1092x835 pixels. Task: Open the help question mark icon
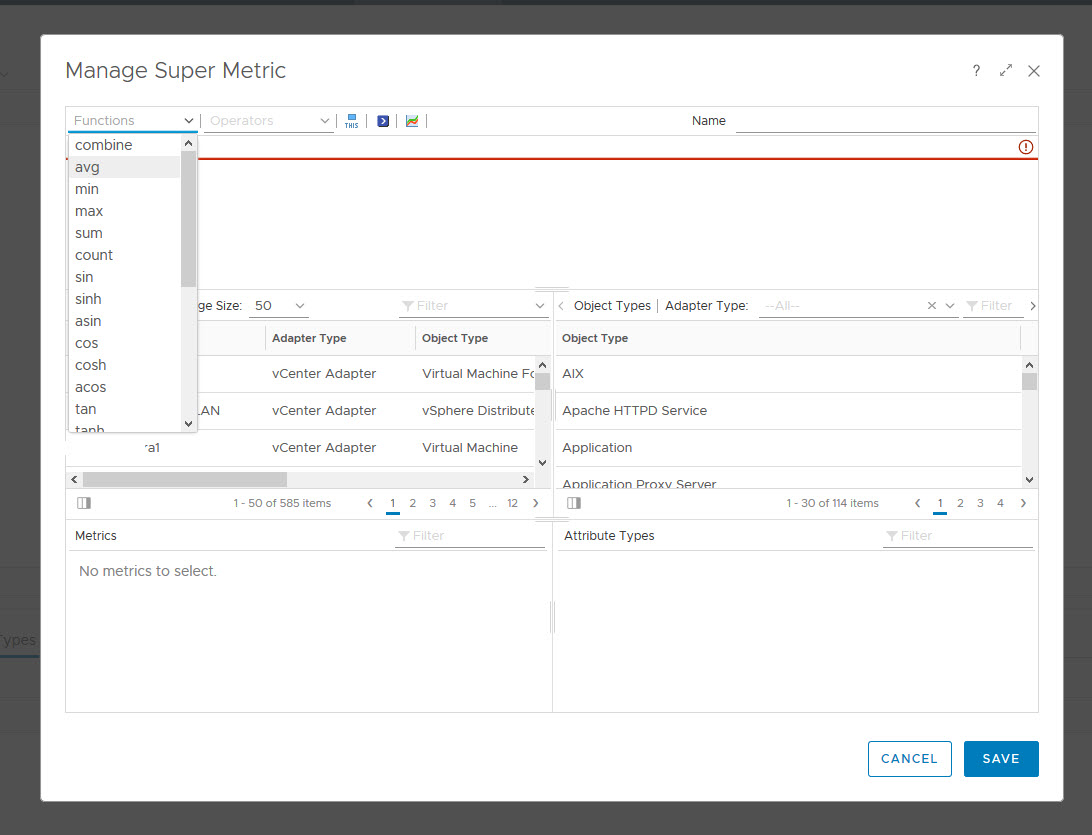click(x=976, y=71)
